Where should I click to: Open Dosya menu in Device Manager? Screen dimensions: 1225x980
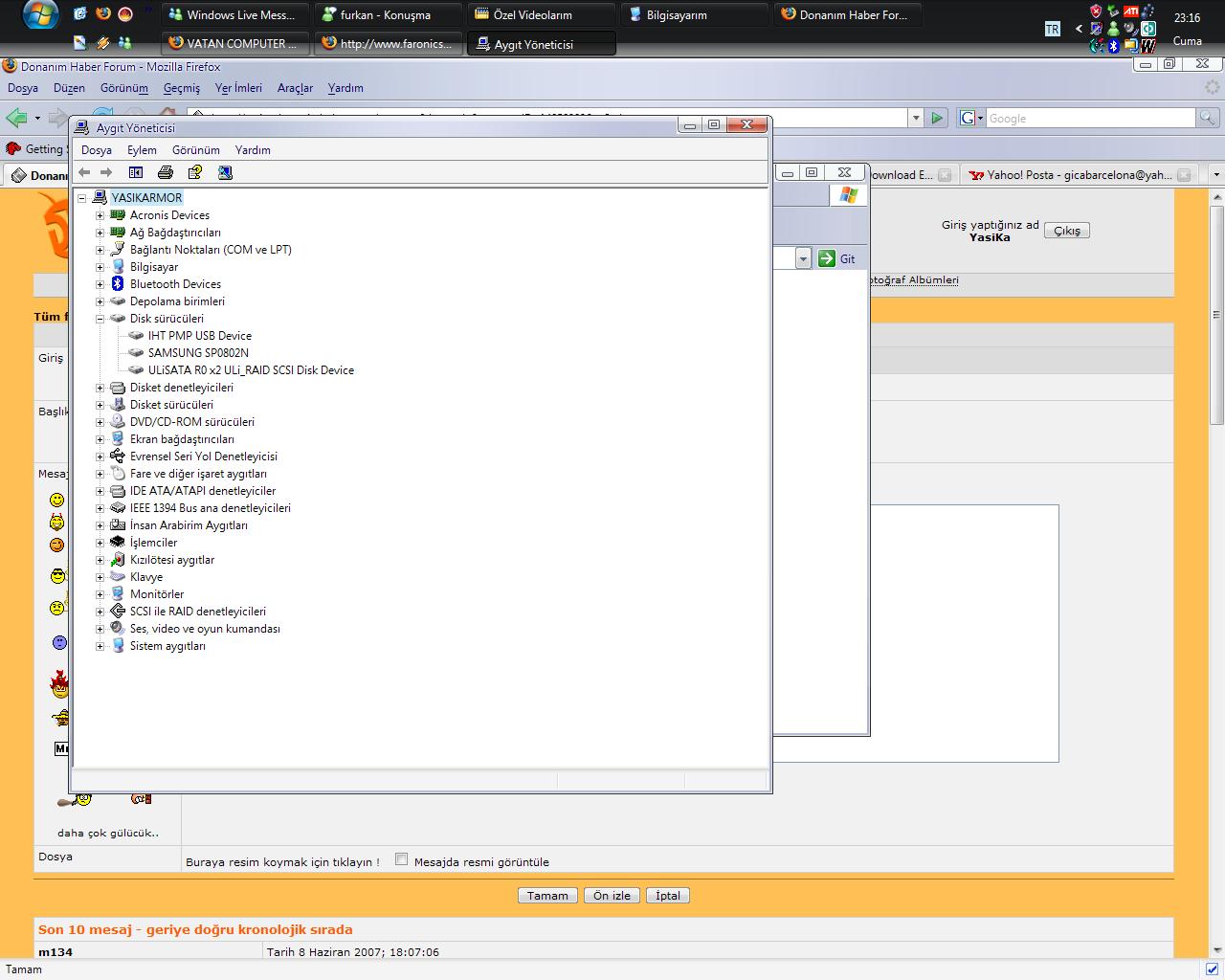coord(97,150)
